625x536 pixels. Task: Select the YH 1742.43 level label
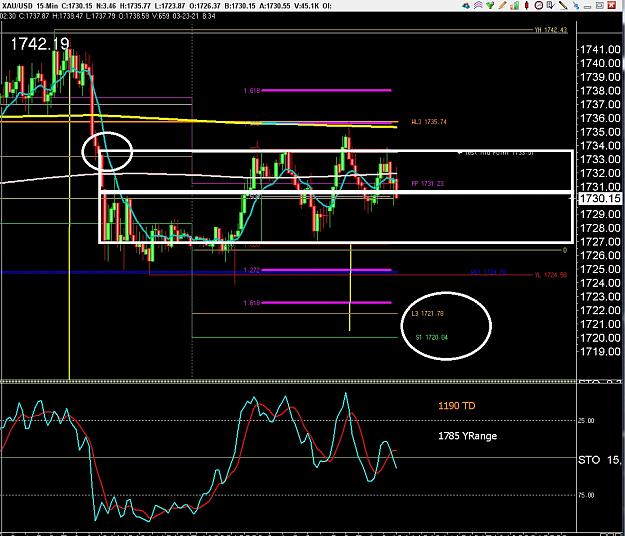[551, 30]
